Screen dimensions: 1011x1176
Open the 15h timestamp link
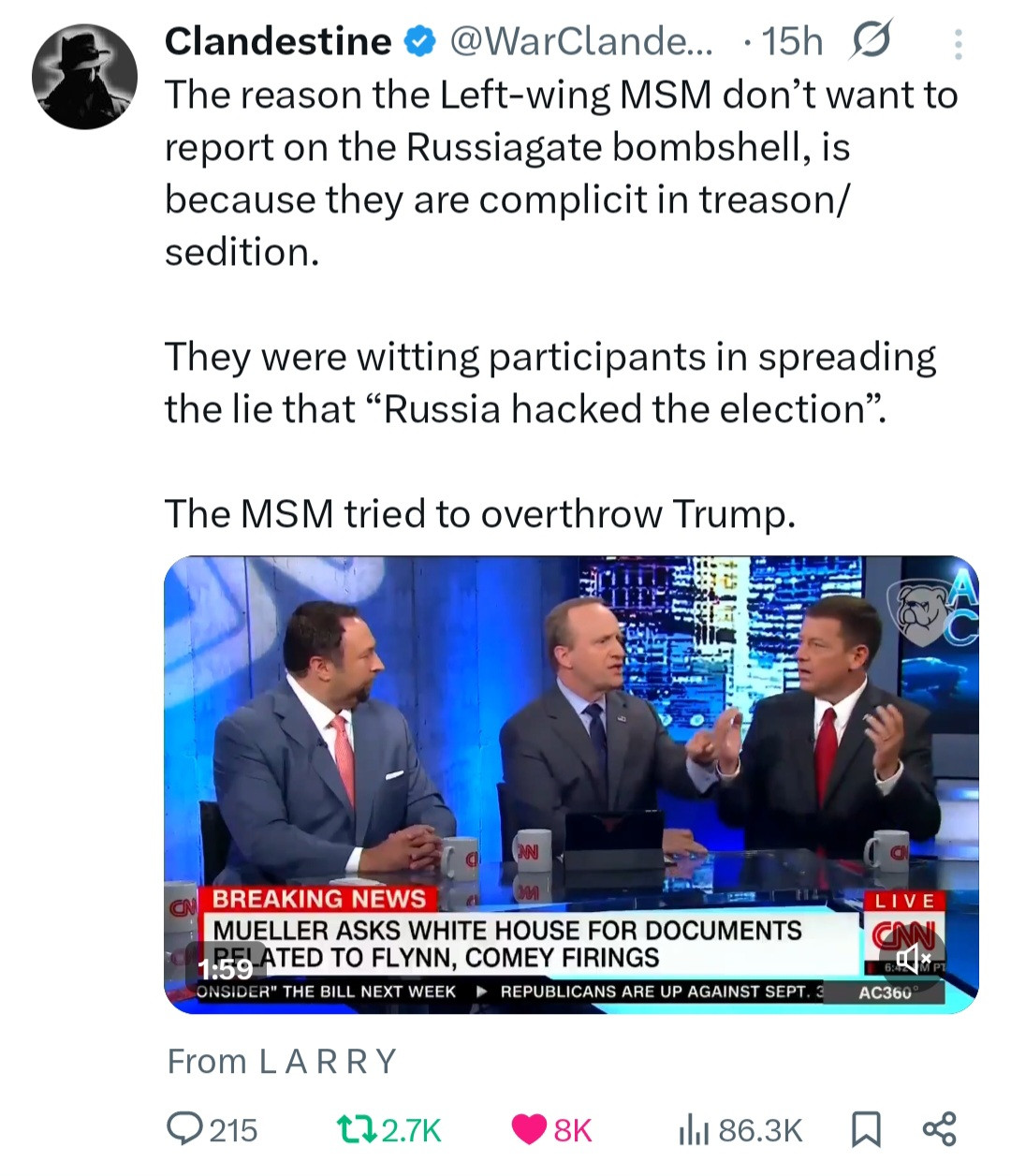click(791, 41)
